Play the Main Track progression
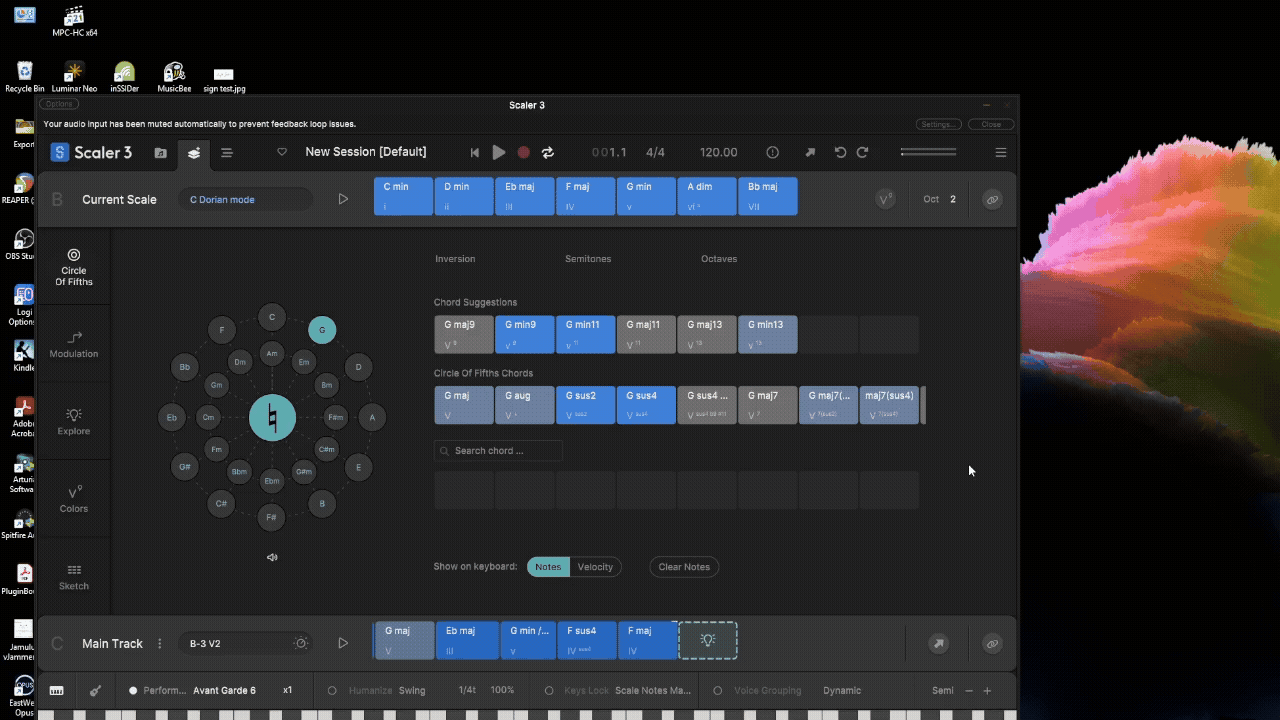Viewport: 1280px width, 720px height. [343, 644]
